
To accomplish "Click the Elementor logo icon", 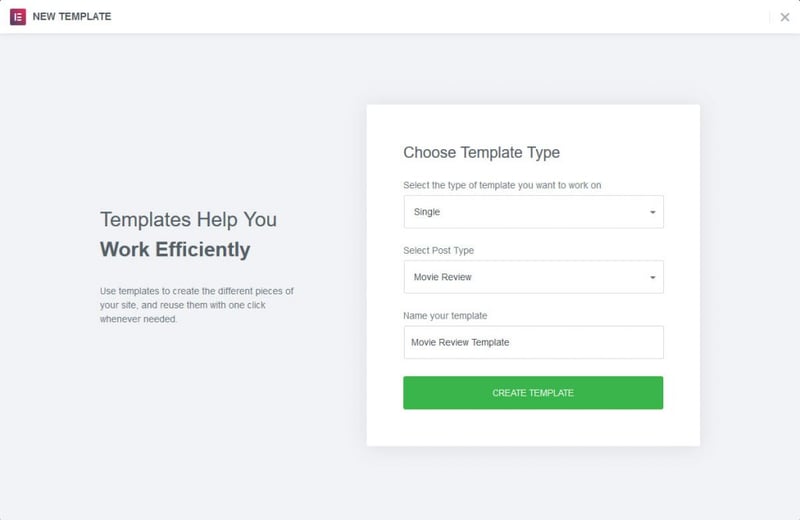I will 18,17.
